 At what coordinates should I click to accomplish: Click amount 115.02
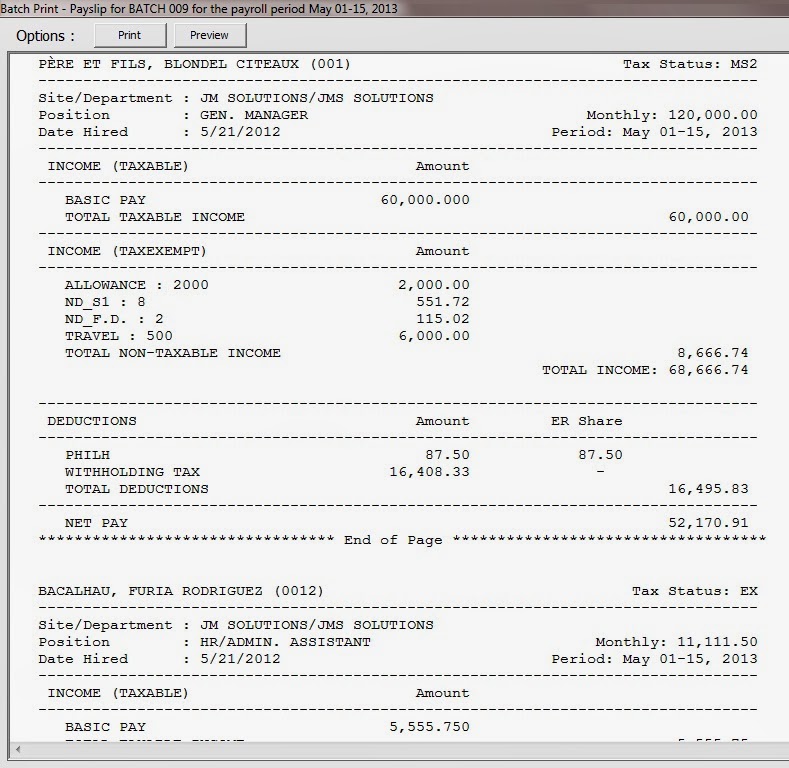pos(443,319)
